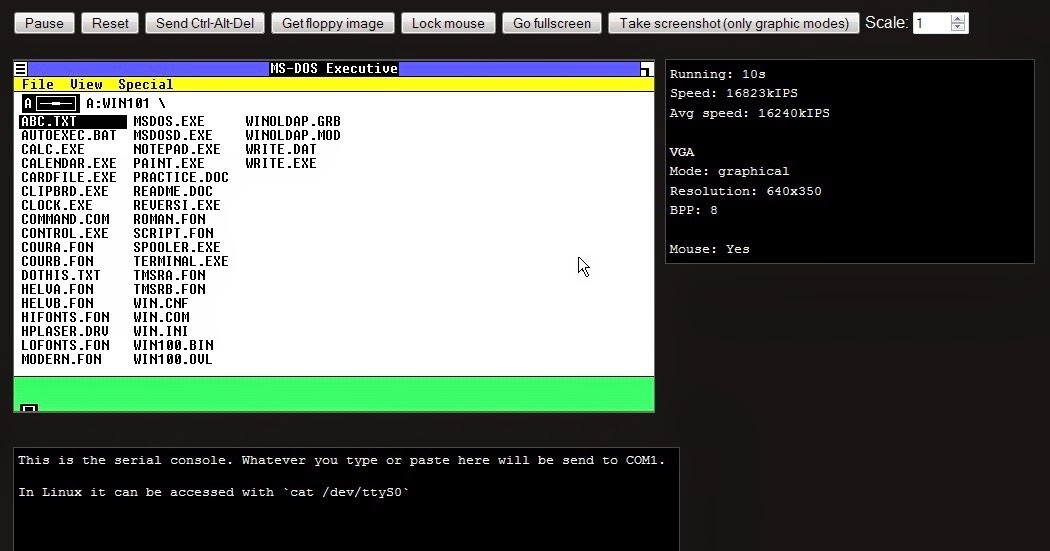Select WIN.CNF file
The width and height of the screenshot is (1050, 551).
(161, 304)
